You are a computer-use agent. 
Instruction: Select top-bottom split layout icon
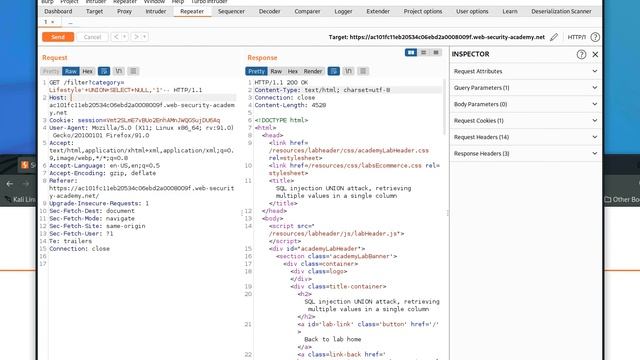(424, 52)
